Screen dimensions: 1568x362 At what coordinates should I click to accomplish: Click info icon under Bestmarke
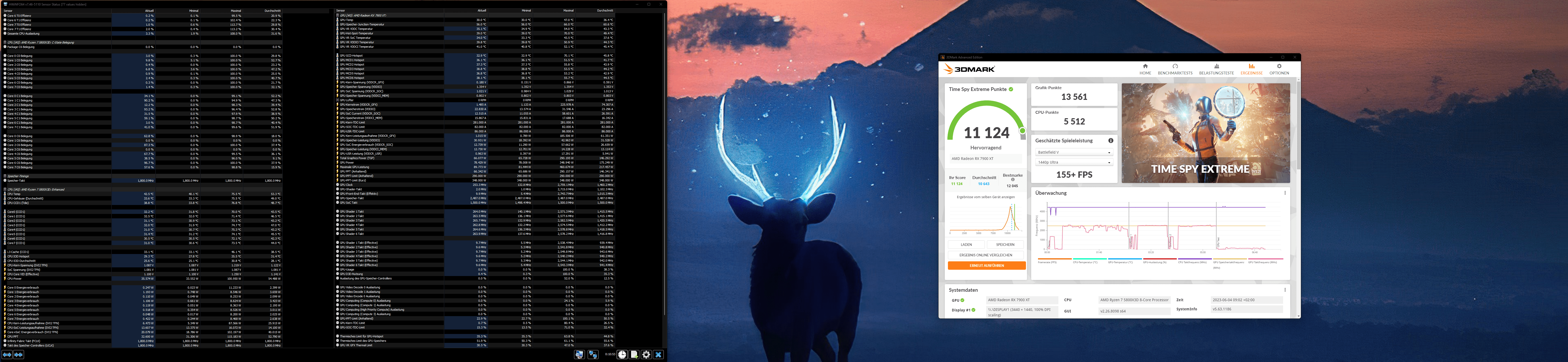pos(1013,180)
